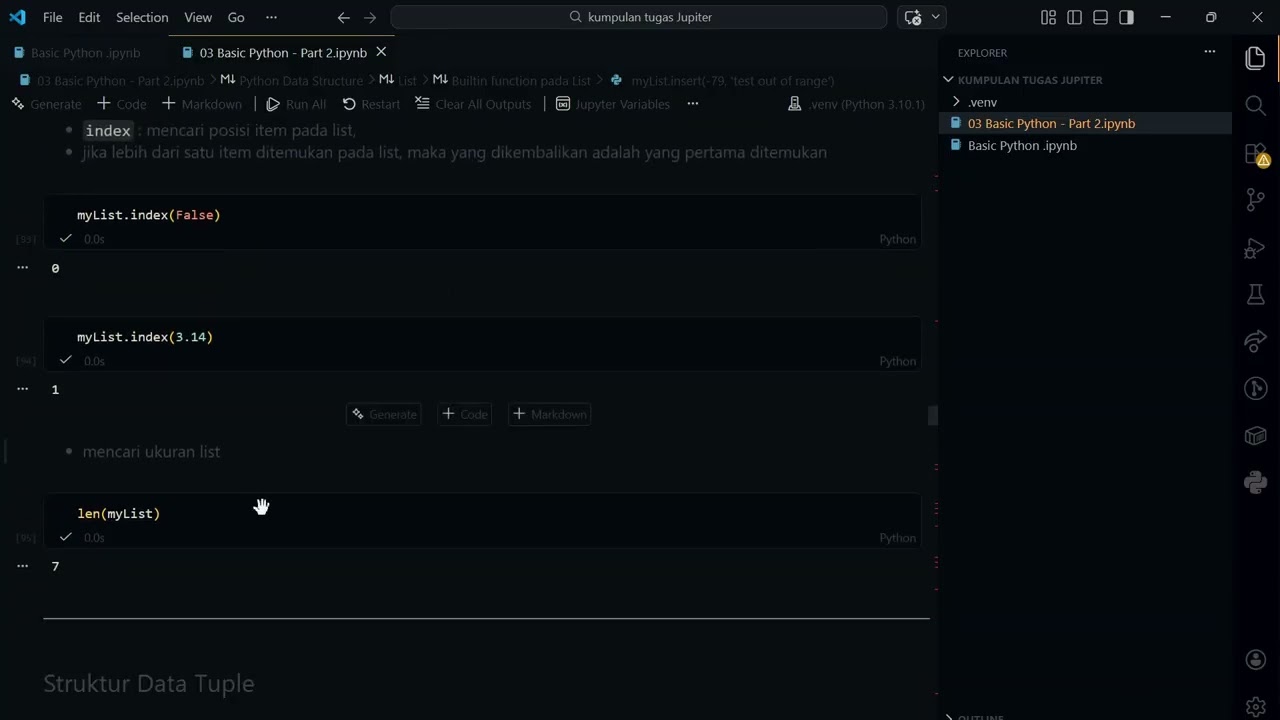1280x720 pixels.
Task: Close the 03 Basic Python - Part 2 tab
Action: click(381, 52)
